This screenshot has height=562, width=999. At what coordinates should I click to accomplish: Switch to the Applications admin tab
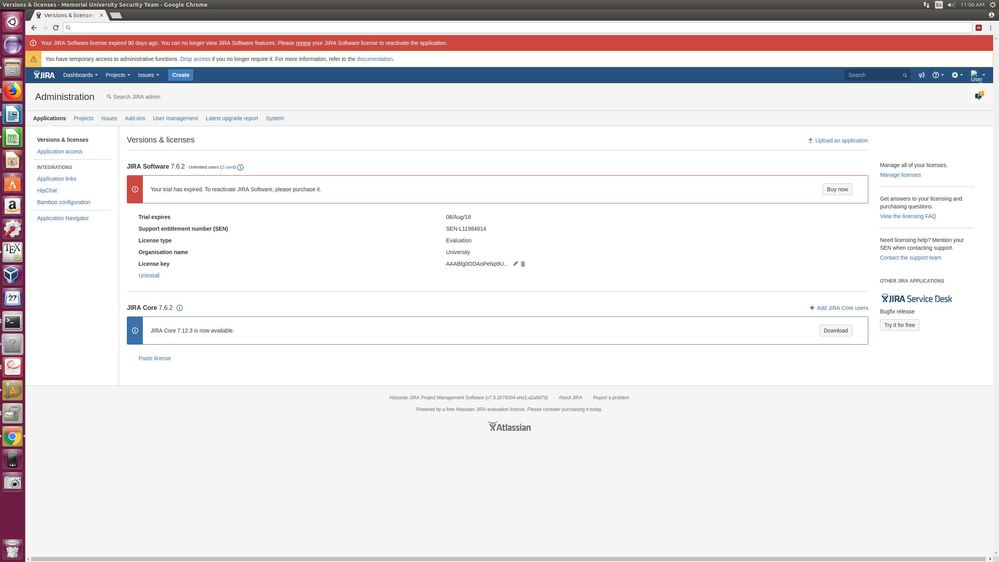point(50,119)
